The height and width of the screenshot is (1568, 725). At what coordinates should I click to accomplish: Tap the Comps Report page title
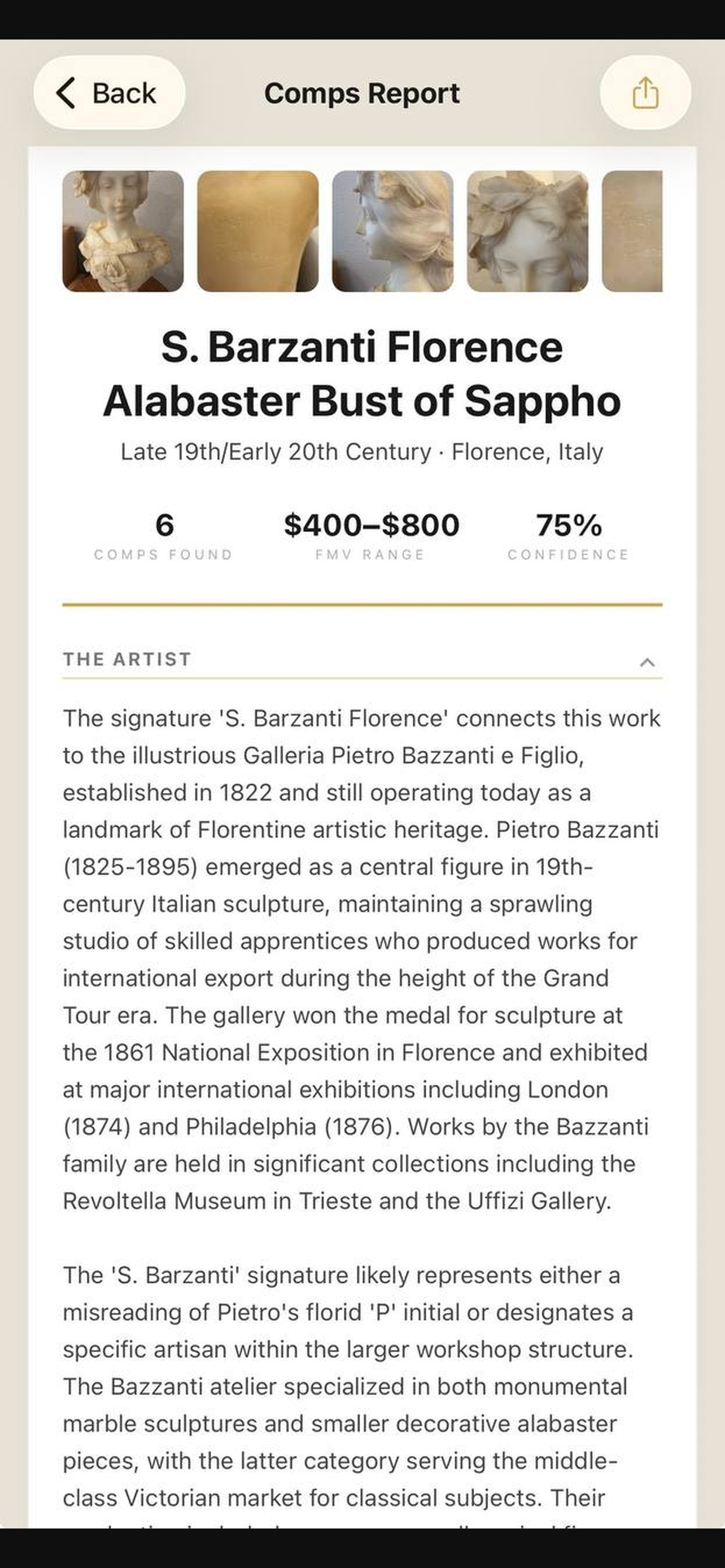coord(362,94)
